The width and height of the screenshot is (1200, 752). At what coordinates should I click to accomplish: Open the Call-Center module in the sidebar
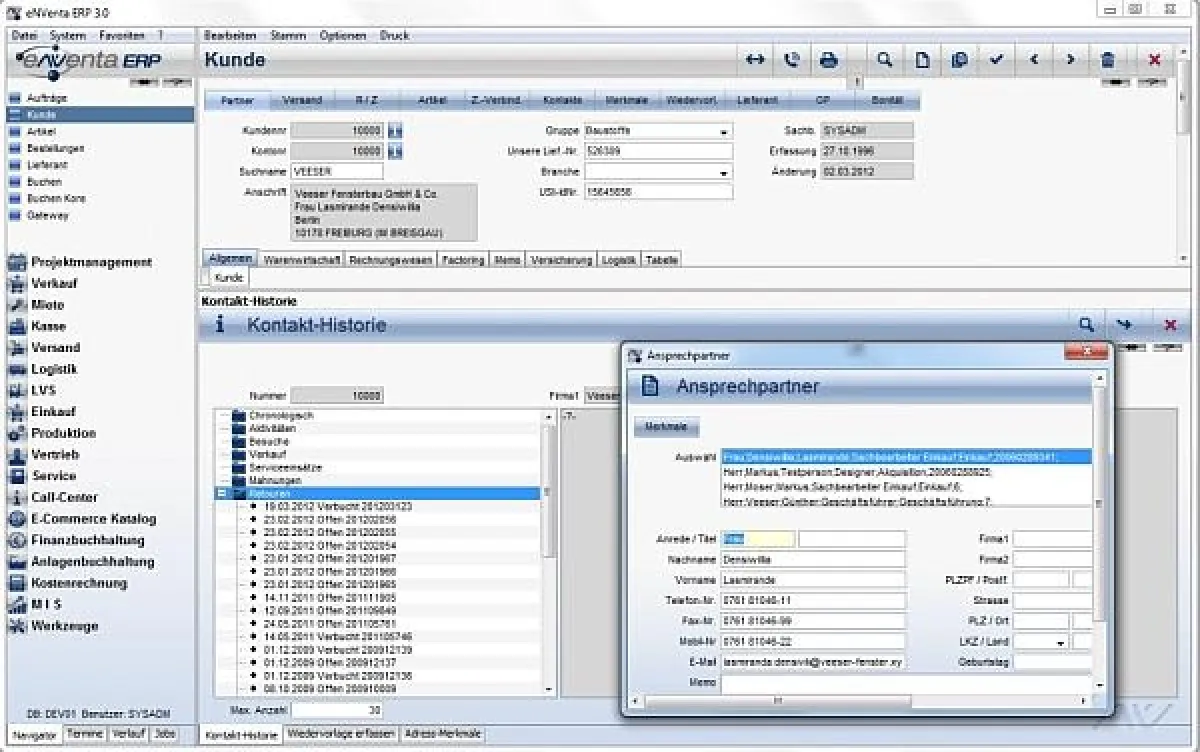click(x=65, y=497)
